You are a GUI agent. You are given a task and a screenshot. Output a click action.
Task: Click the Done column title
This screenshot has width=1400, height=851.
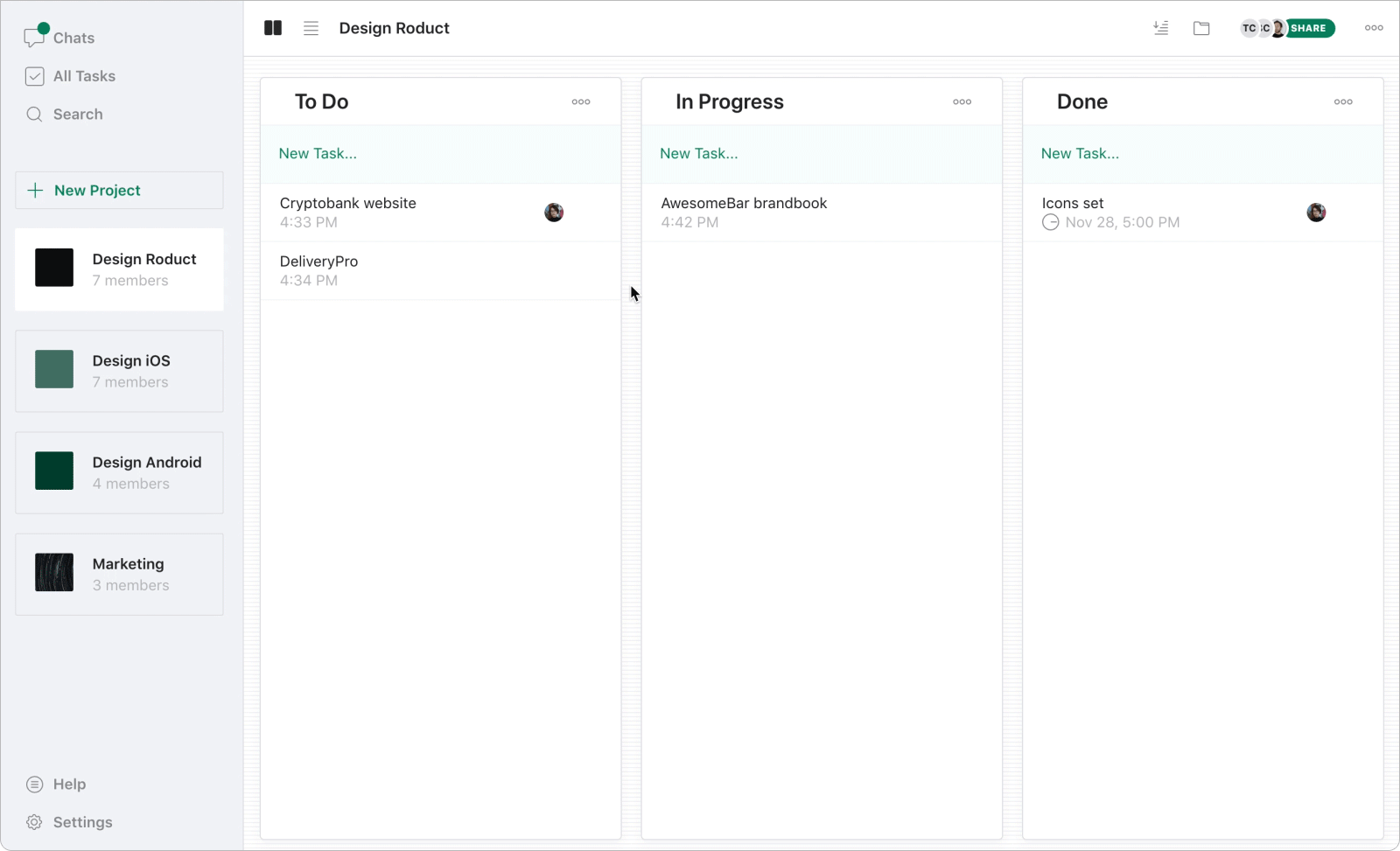1082,101
